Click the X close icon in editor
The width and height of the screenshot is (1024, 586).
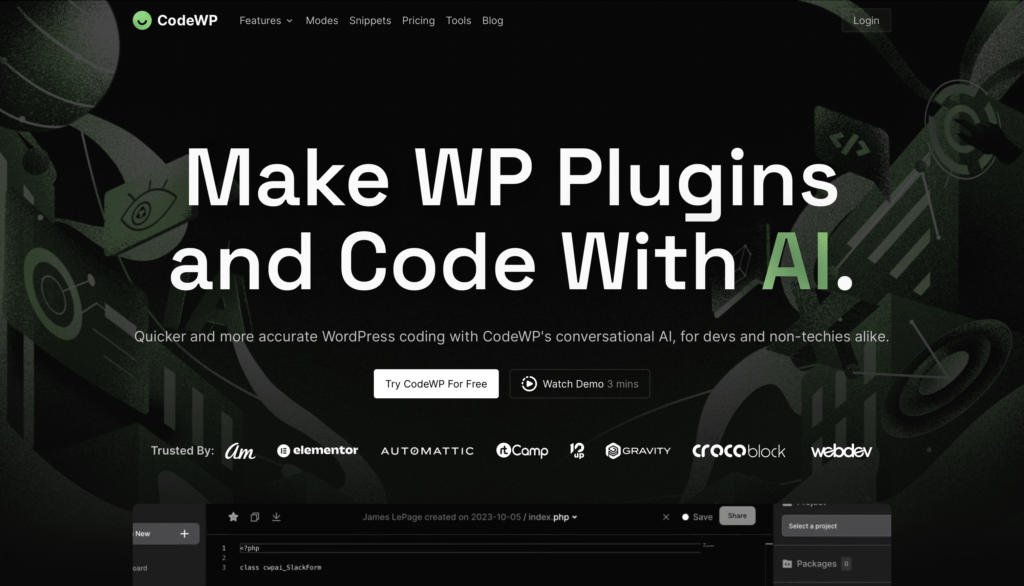click(x=666, y=517)
